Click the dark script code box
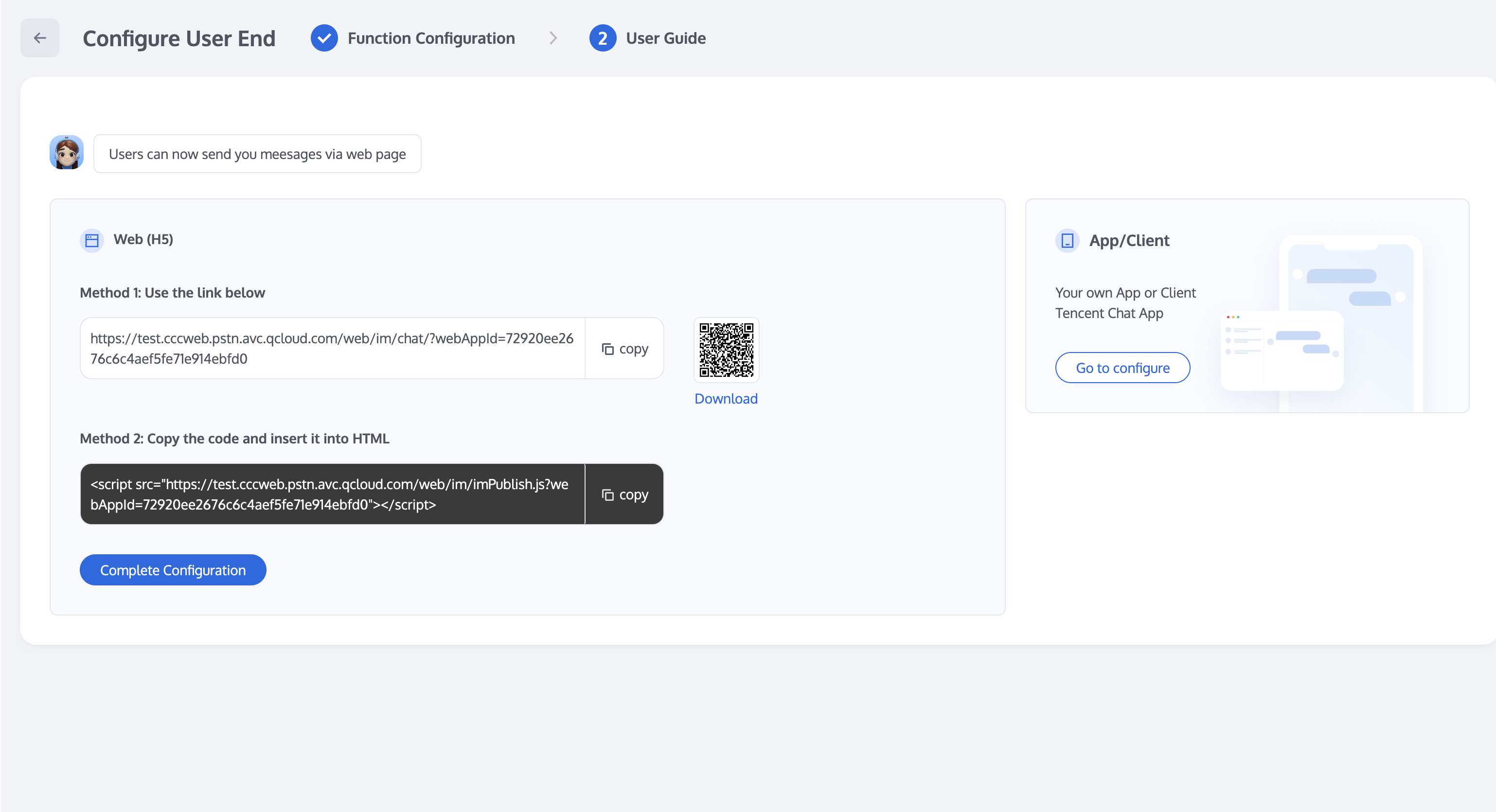1496x812 pixels. pyautogui.click(x=332, y=494)
